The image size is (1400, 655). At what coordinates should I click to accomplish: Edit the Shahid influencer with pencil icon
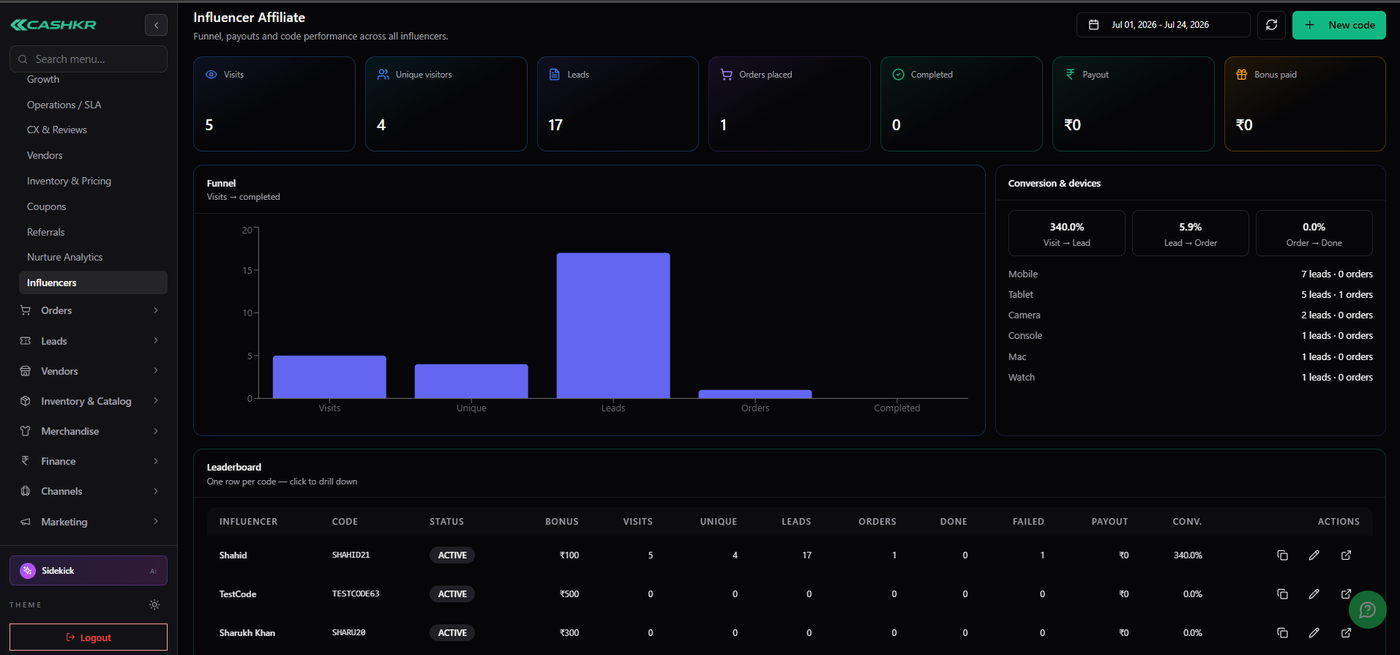pyautogui.click(x=1314, y=555)
